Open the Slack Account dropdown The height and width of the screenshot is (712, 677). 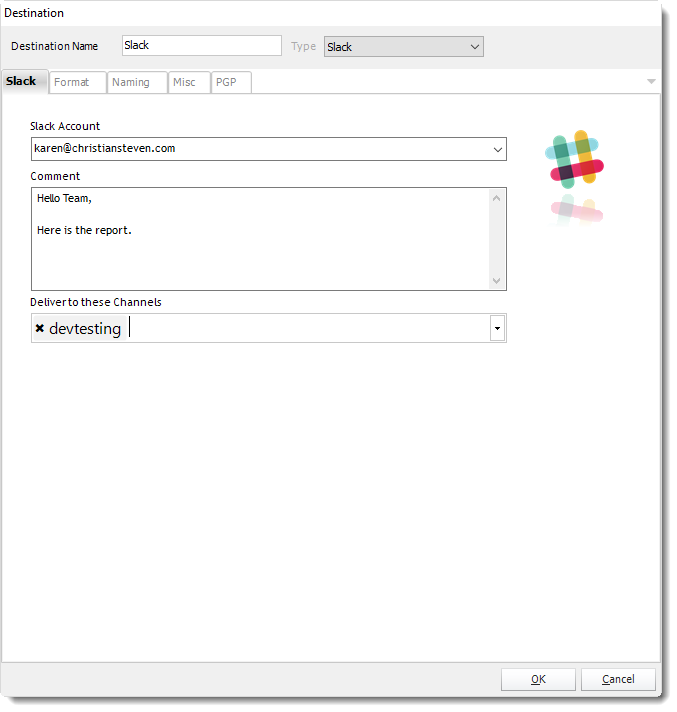coord(498,149)
